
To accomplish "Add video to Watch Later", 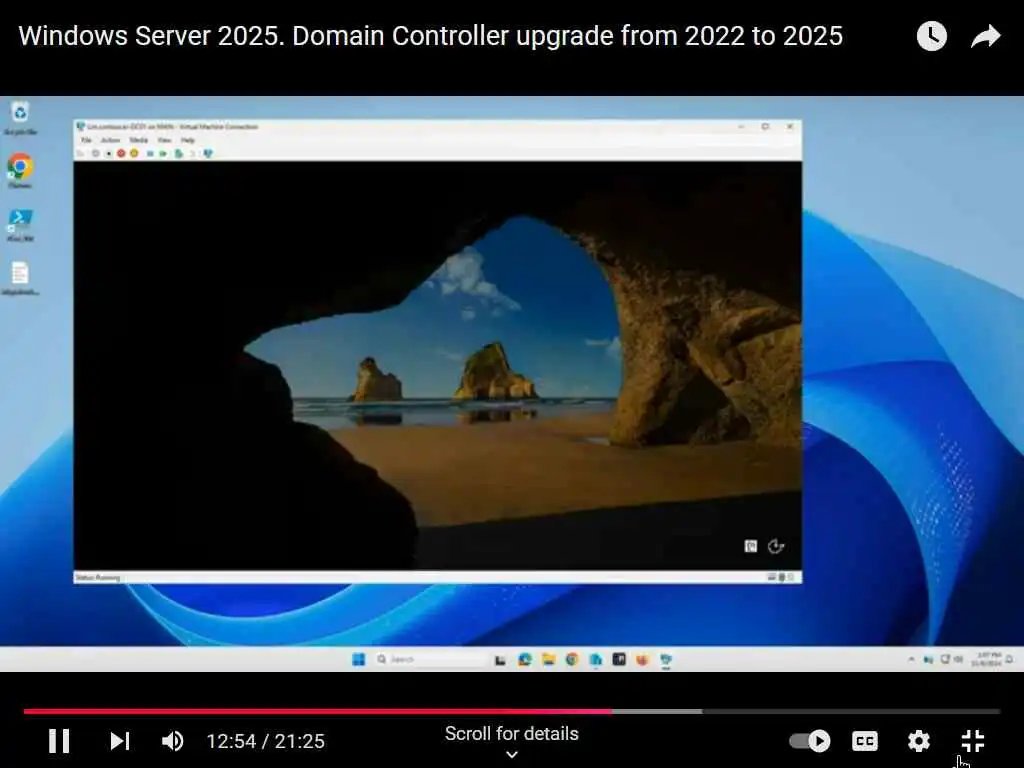I will [932, 36].
